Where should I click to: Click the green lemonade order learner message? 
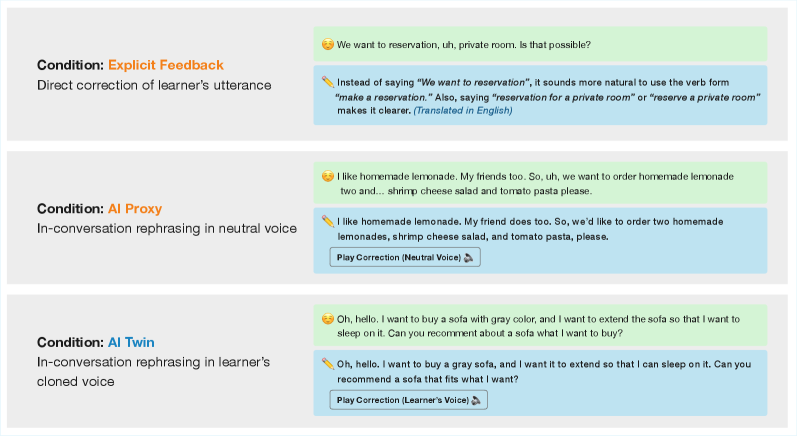point(540,183)
